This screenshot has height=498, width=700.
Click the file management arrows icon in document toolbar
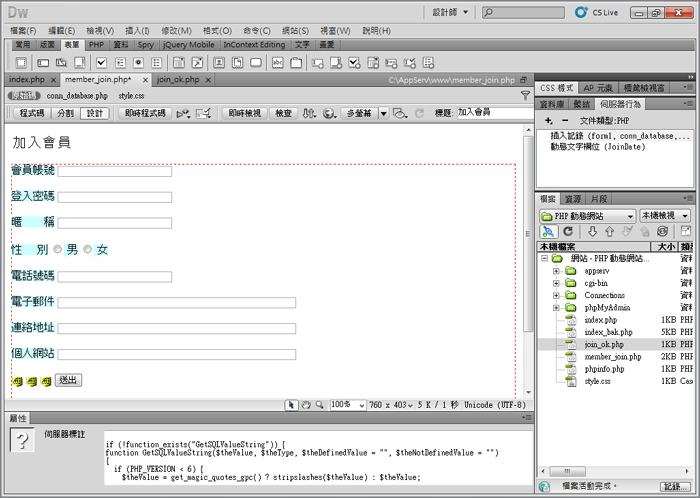[x=309, y=113]
